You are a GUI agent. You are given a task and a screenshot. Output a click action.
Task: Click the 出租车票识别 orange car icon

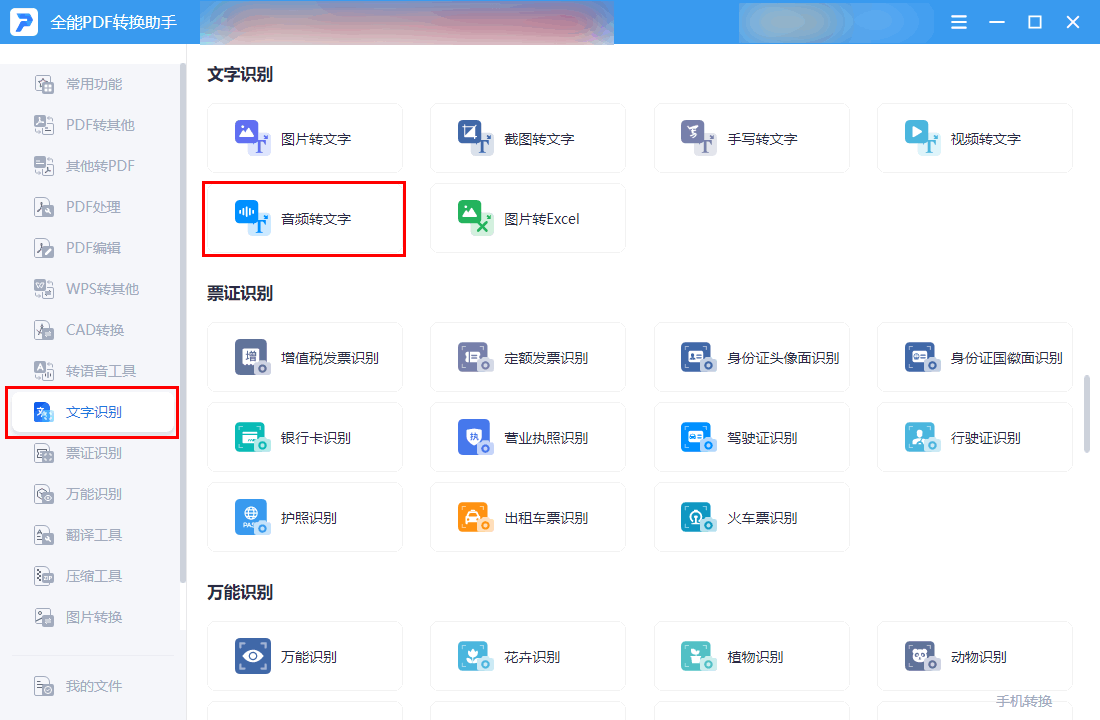pos(476,517)
